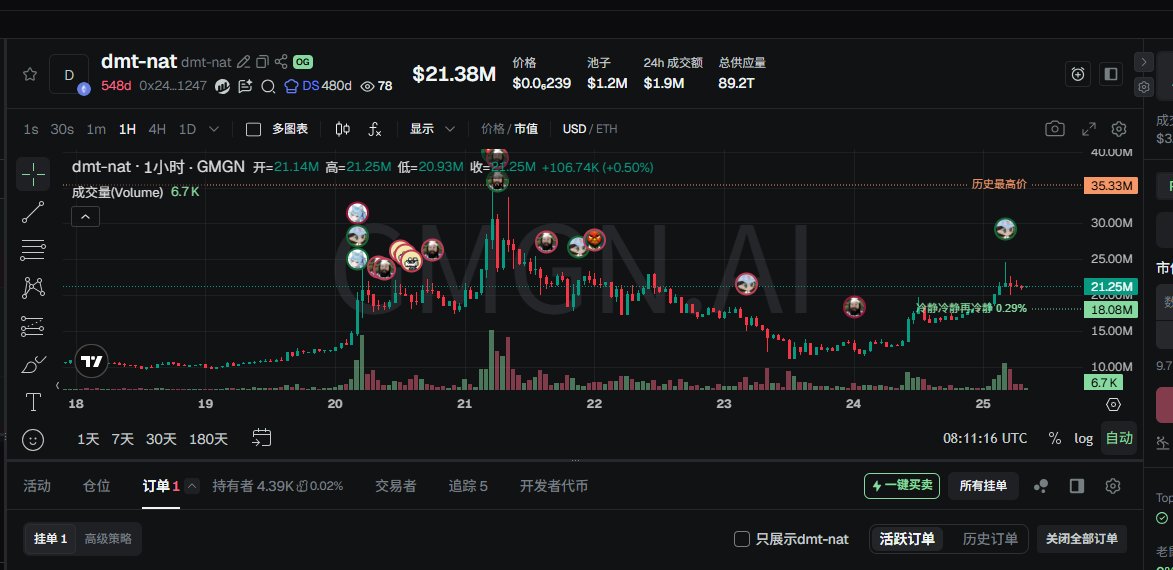
Task: Toggle the orders panel layout icon
Action: pyautogui.click(x=1076, y=486)
